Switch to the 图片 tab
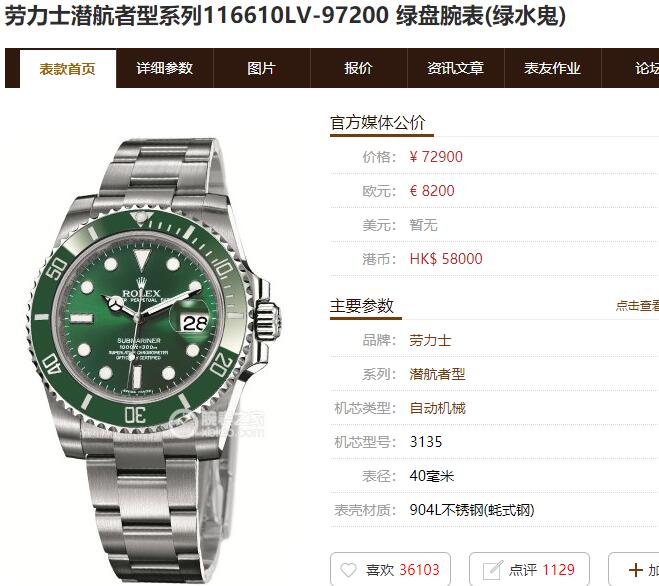This screenshot has height=586, width=659. point(261,68)
